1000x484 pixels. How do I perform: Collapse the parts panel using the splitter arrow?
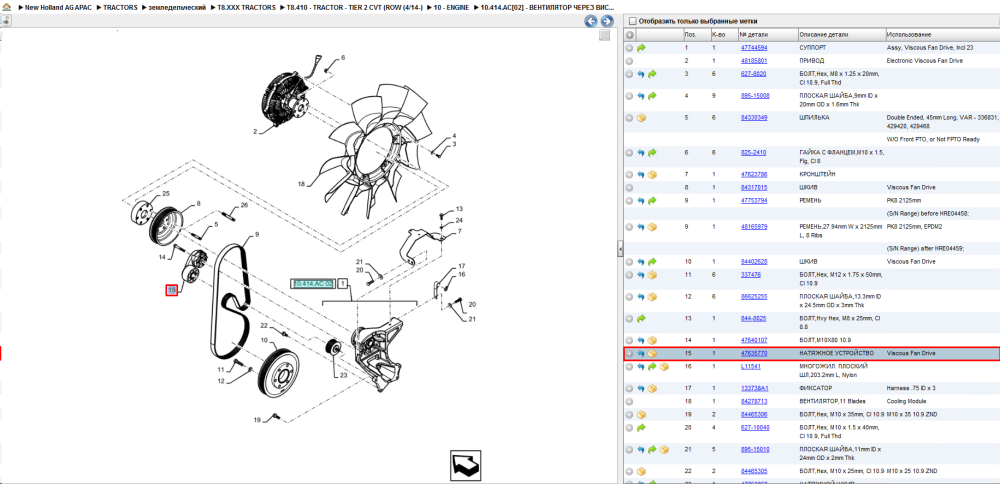(x=620, y=249)
